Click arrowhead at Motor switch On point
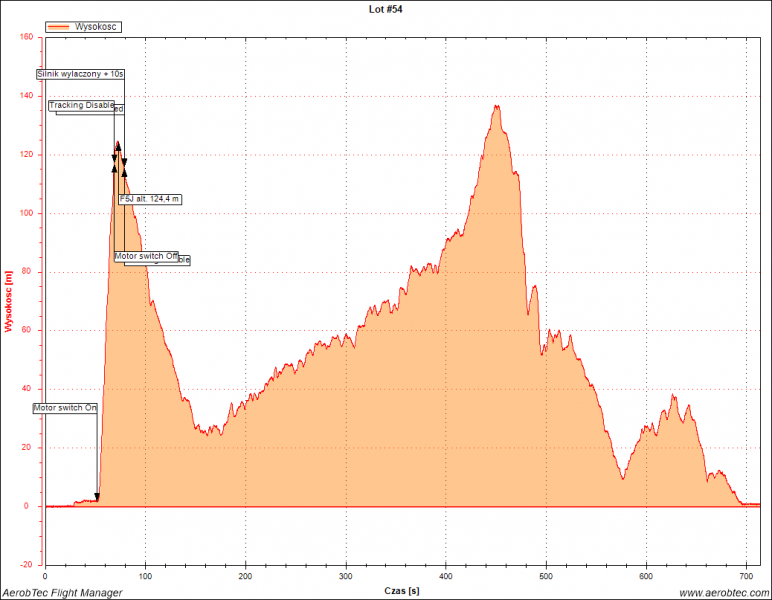 click(97, 497)
